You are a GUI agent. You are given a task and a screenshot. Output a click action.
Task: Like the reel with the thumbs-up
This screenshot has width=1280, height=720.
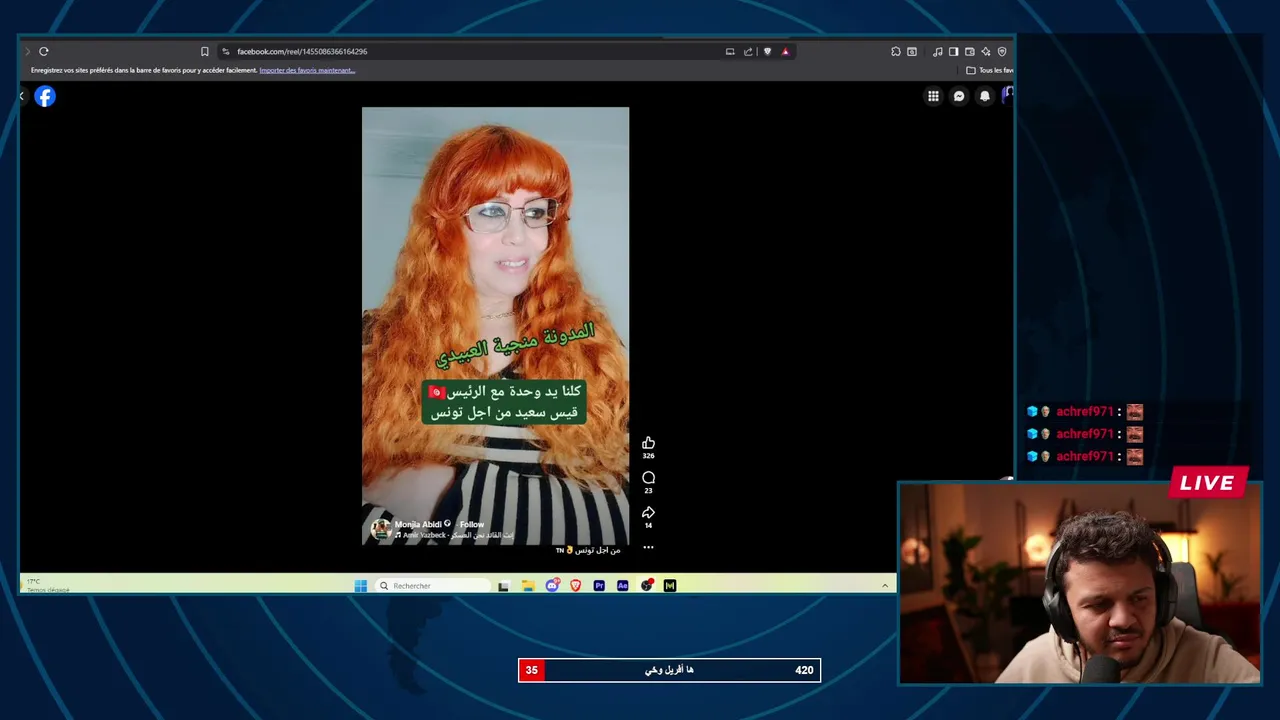tap(648, 443)
